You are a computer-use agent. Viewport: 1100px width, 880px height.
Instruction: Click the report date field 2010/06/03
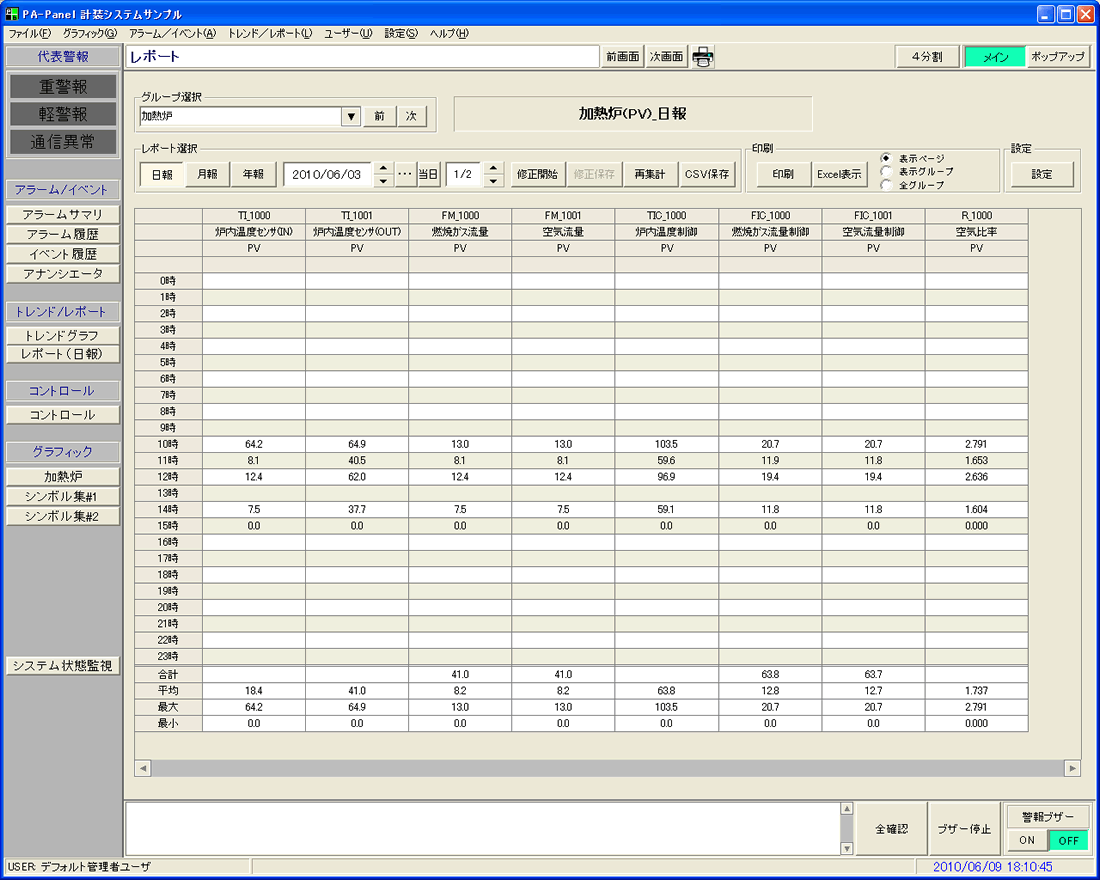(x=328, y=174)
